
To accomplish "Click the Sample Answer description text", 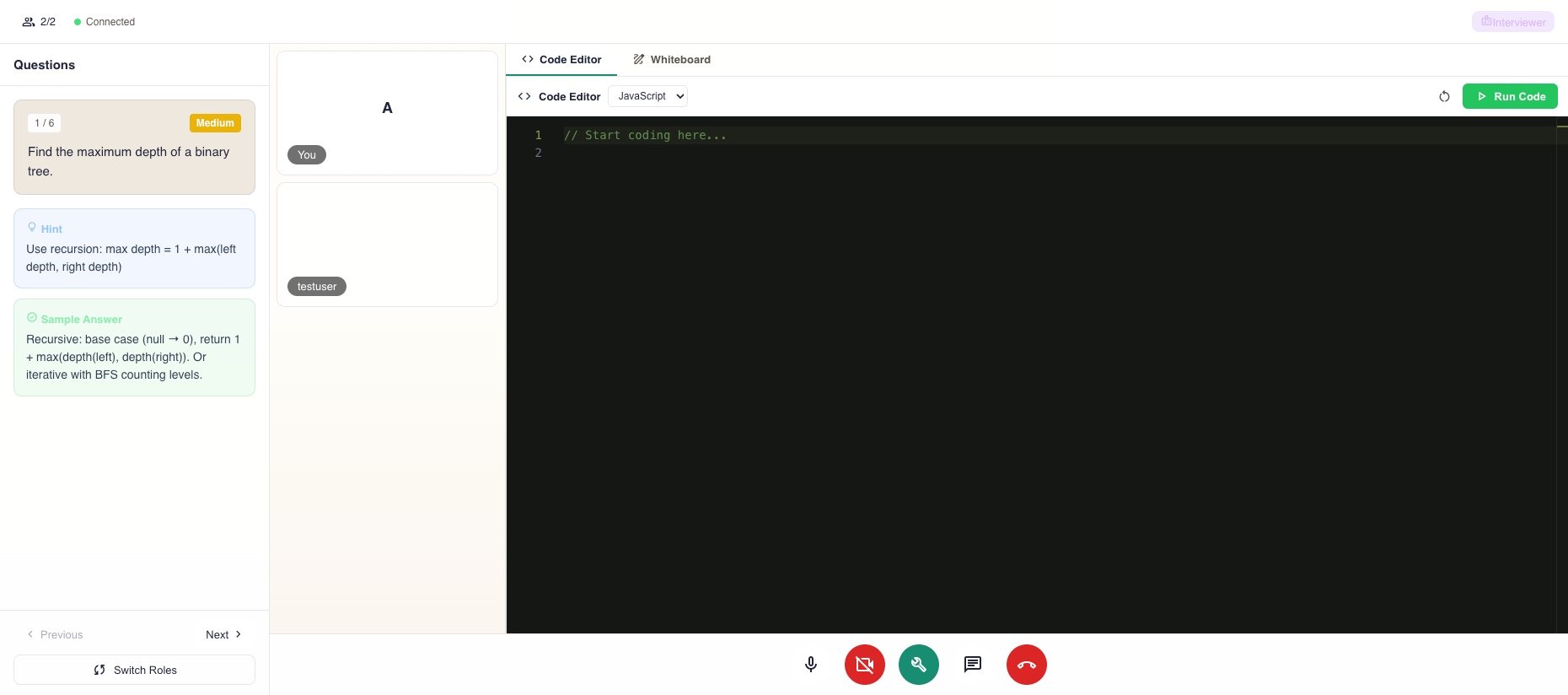I will pyautogui.click(x=133, y=357).
